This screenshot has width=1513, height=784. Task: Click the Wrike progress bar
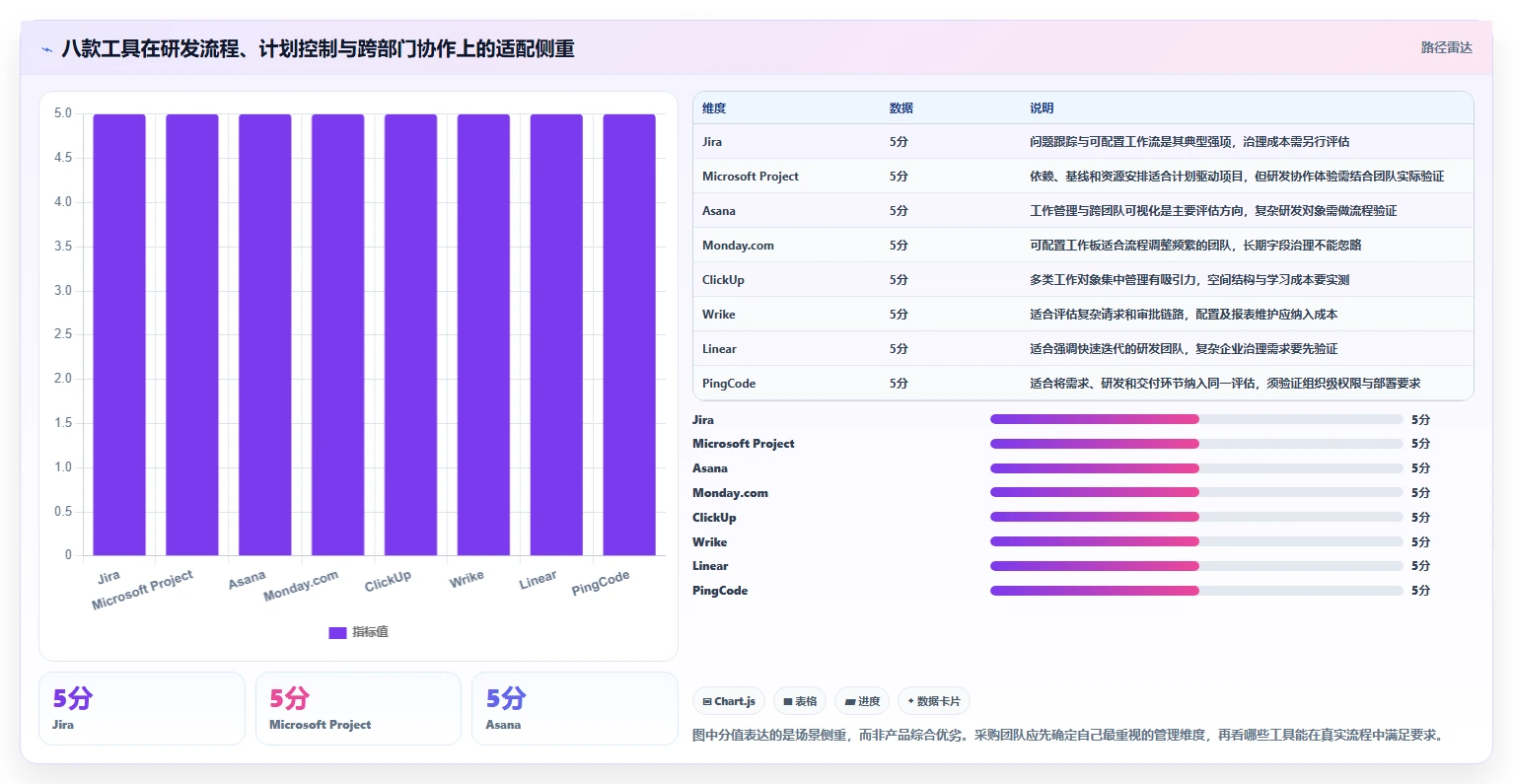(x=1196, y=541)
